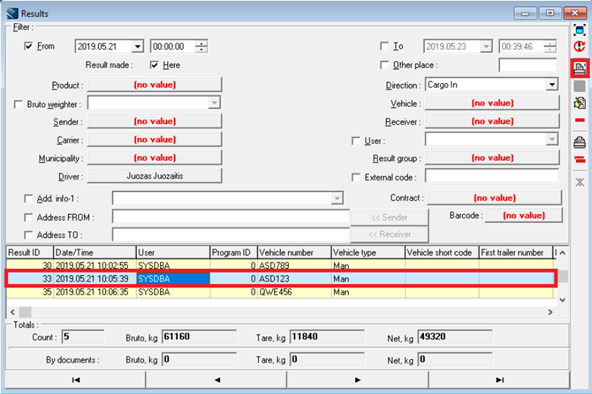The height and width of the screenshot is (394, 592).
Task: Click the Results window title icon
Action: point(12,13)
